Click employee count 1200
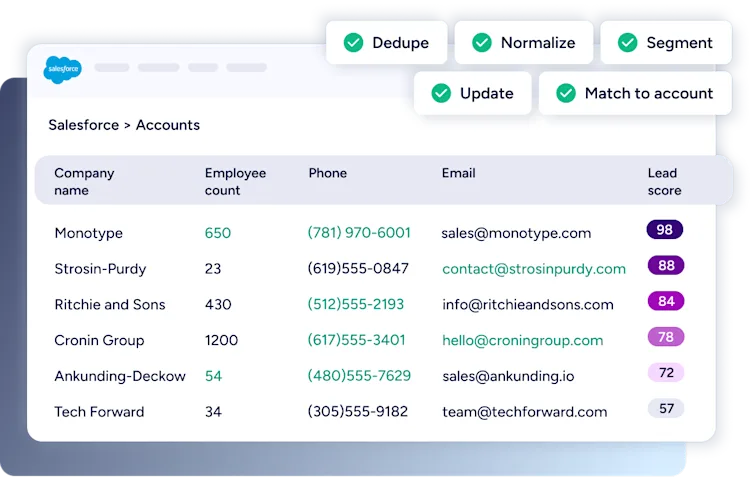Screen dimensions: 750x500 pos(221,340)
